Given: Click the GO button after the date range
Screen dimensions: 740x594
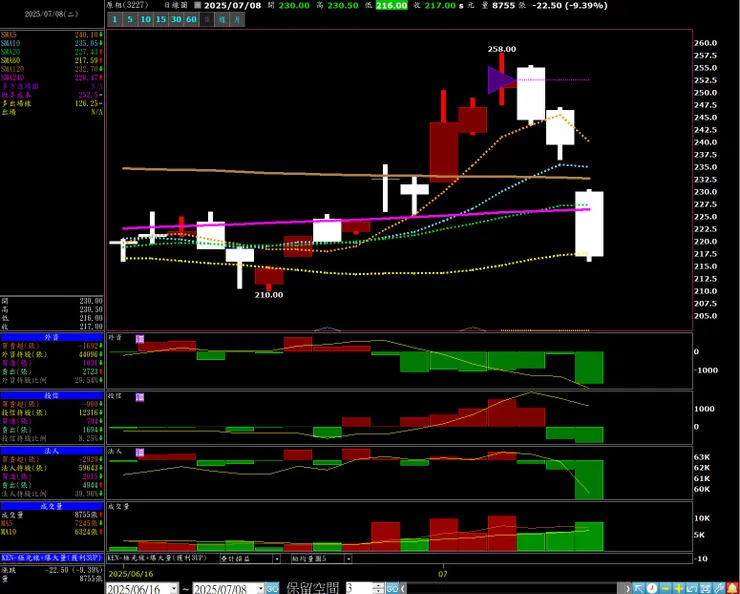Looking at the screenshot, I should point(272,588).
